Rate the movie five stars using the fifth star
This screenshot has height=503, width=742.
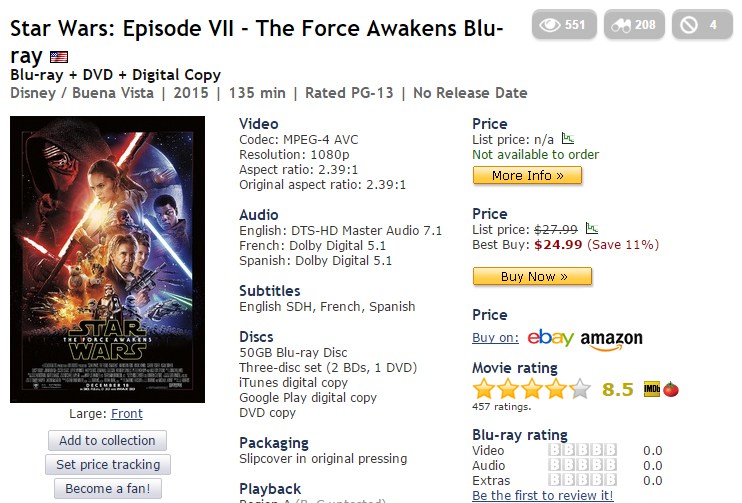tap(580, 389)
